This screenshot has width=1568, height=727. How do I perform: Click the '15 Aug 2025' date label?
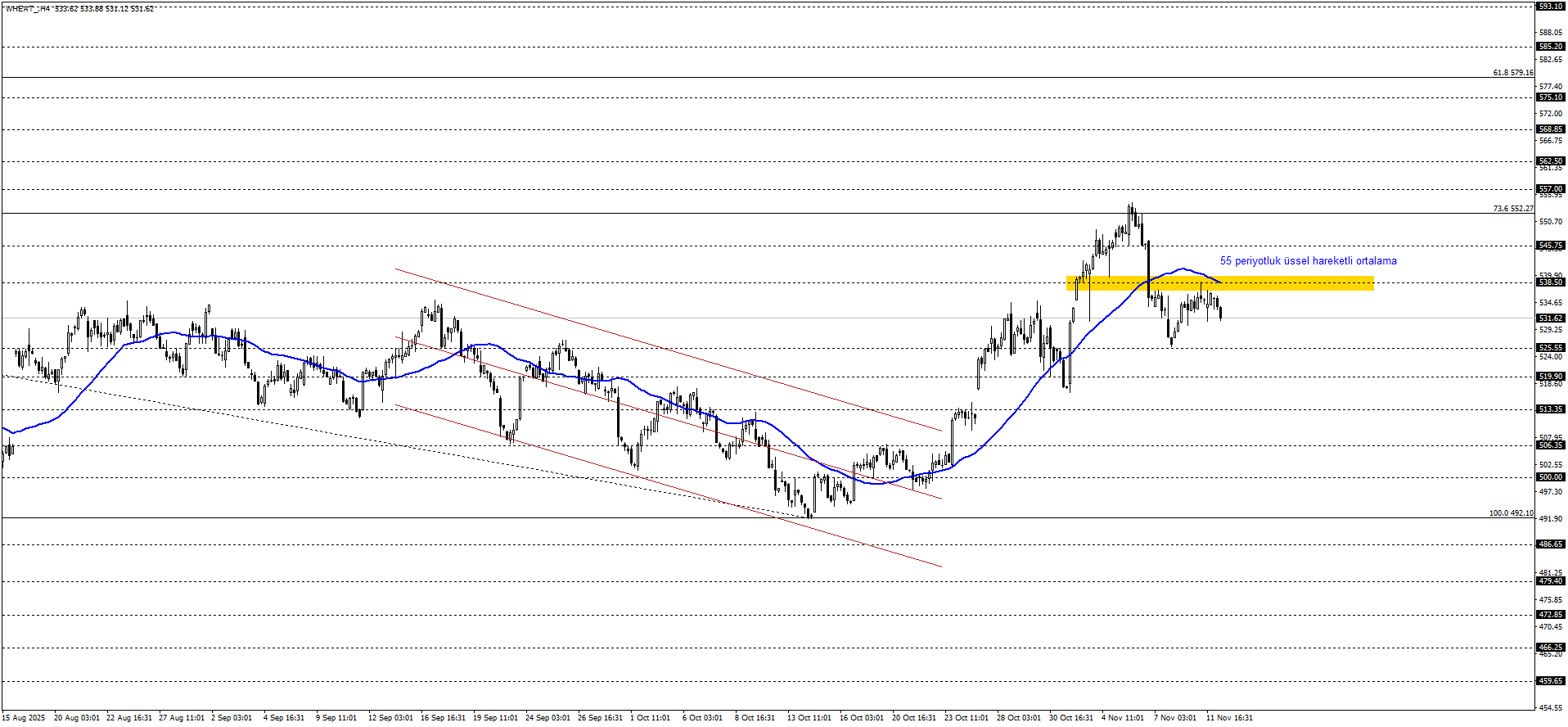24,718
